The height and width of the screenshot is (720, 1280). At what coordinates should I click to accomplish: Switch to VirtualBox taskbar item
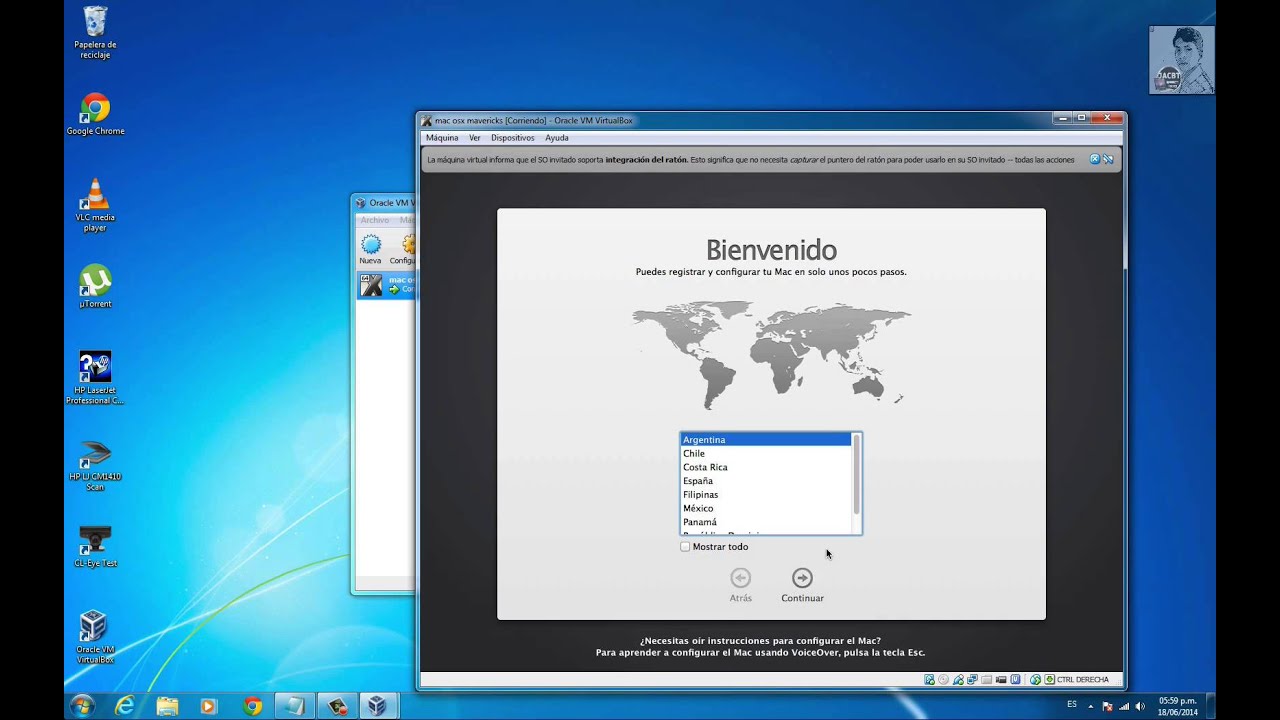(378, 706)
